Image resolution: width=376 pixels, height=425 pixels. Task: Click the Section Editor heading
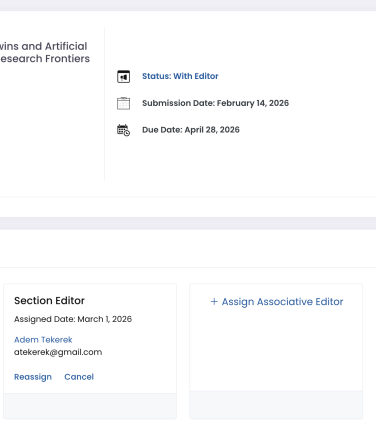coord(49,301)
